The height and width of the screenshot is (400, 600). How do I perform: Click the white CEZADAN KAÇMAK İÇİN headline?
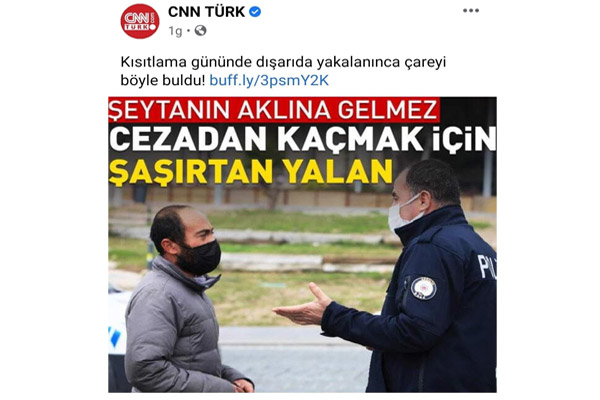click(x=303, y=139)
